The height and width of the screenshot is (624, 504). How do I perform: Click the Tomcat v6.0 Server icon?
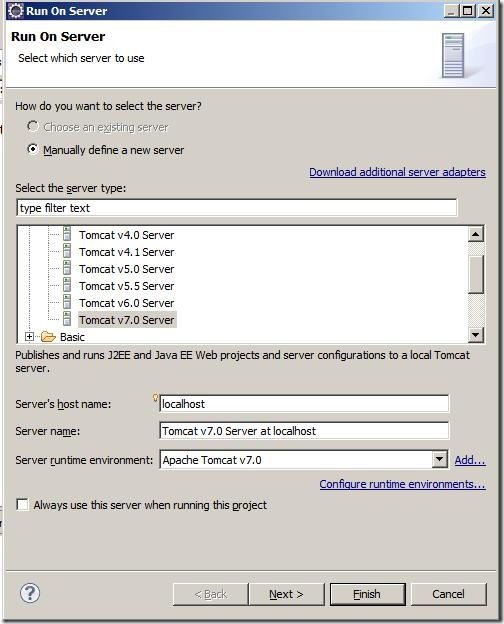coord(67,303)
